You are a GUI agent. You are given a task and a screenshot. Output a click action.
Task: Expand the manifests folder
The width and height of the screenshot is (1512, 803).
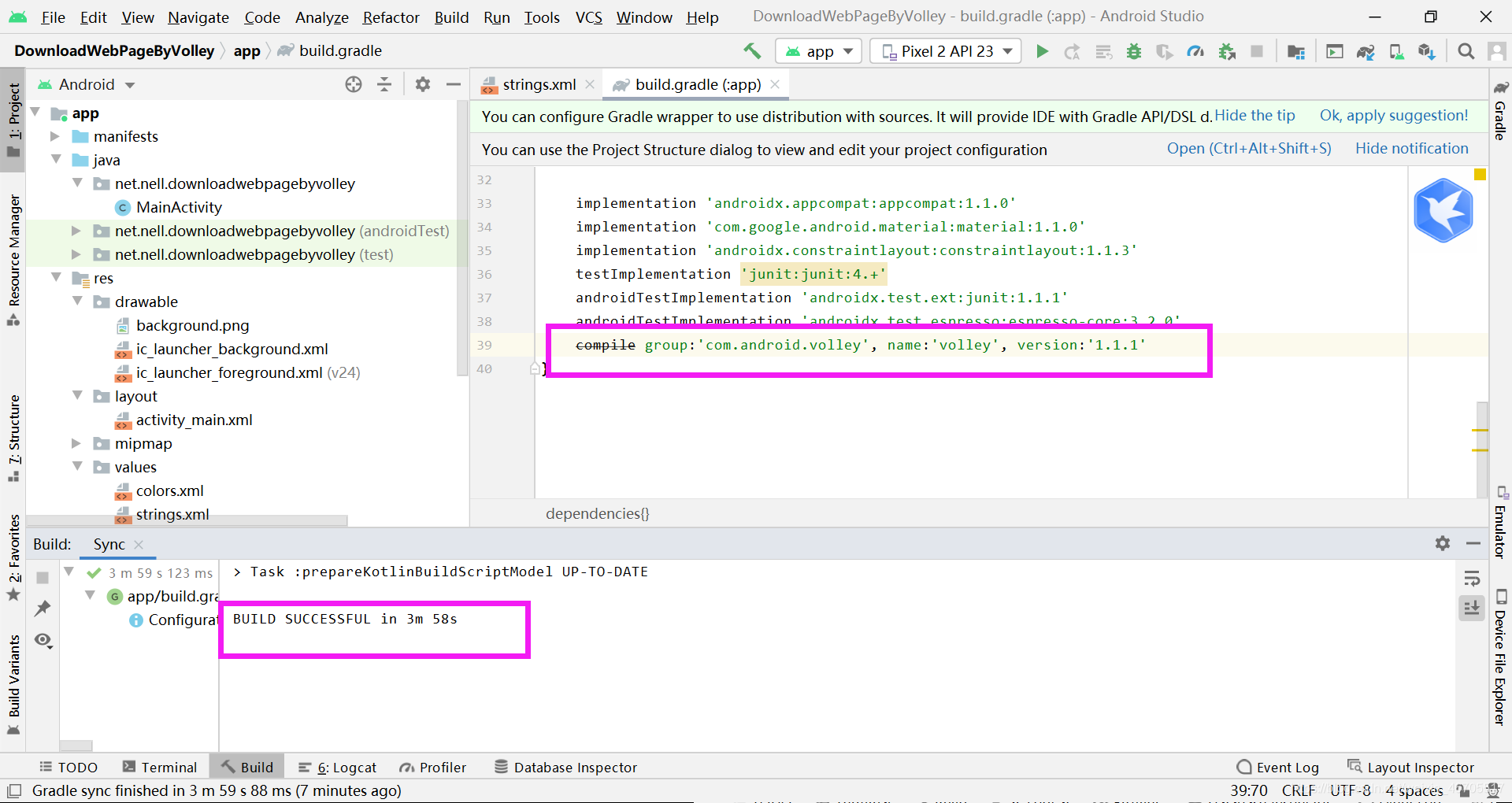pos(56,136)
